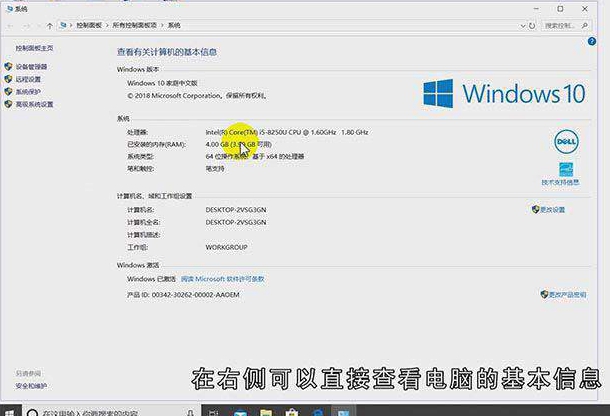Click the magnifier search icon
Screen dimensions: 610x416
point(584,26)
